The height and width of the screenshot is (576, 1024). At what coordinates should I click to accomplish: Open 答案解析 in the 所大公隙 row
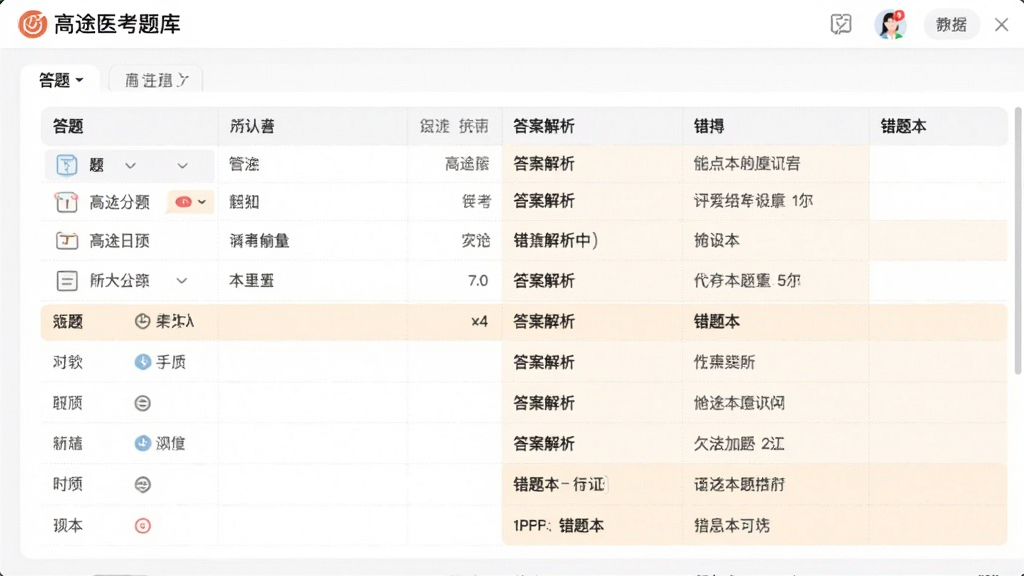point(543,281)
